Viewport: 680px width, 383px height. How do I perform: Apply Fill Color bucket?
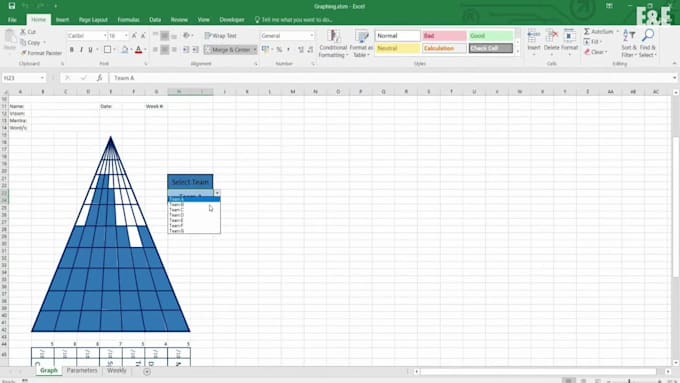125,50
